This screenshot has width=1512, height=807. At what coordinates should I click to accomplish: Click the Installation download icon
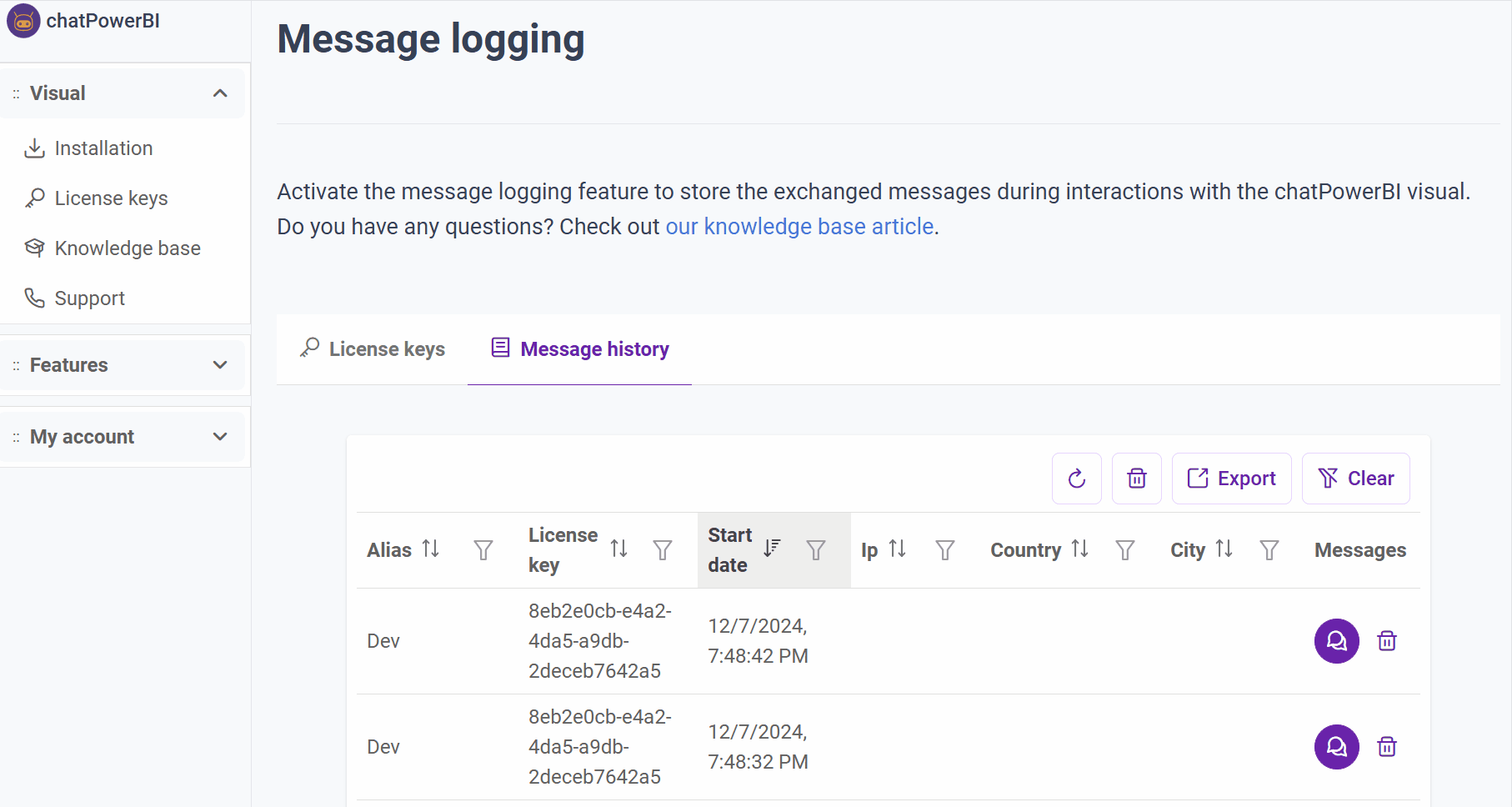pyautogui.click(x=34, y=148)
